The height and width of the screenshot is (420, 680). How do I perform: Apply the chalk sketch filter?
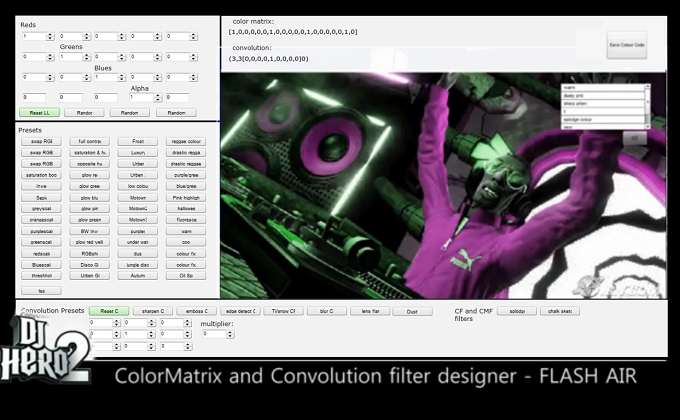pos(560,311)
